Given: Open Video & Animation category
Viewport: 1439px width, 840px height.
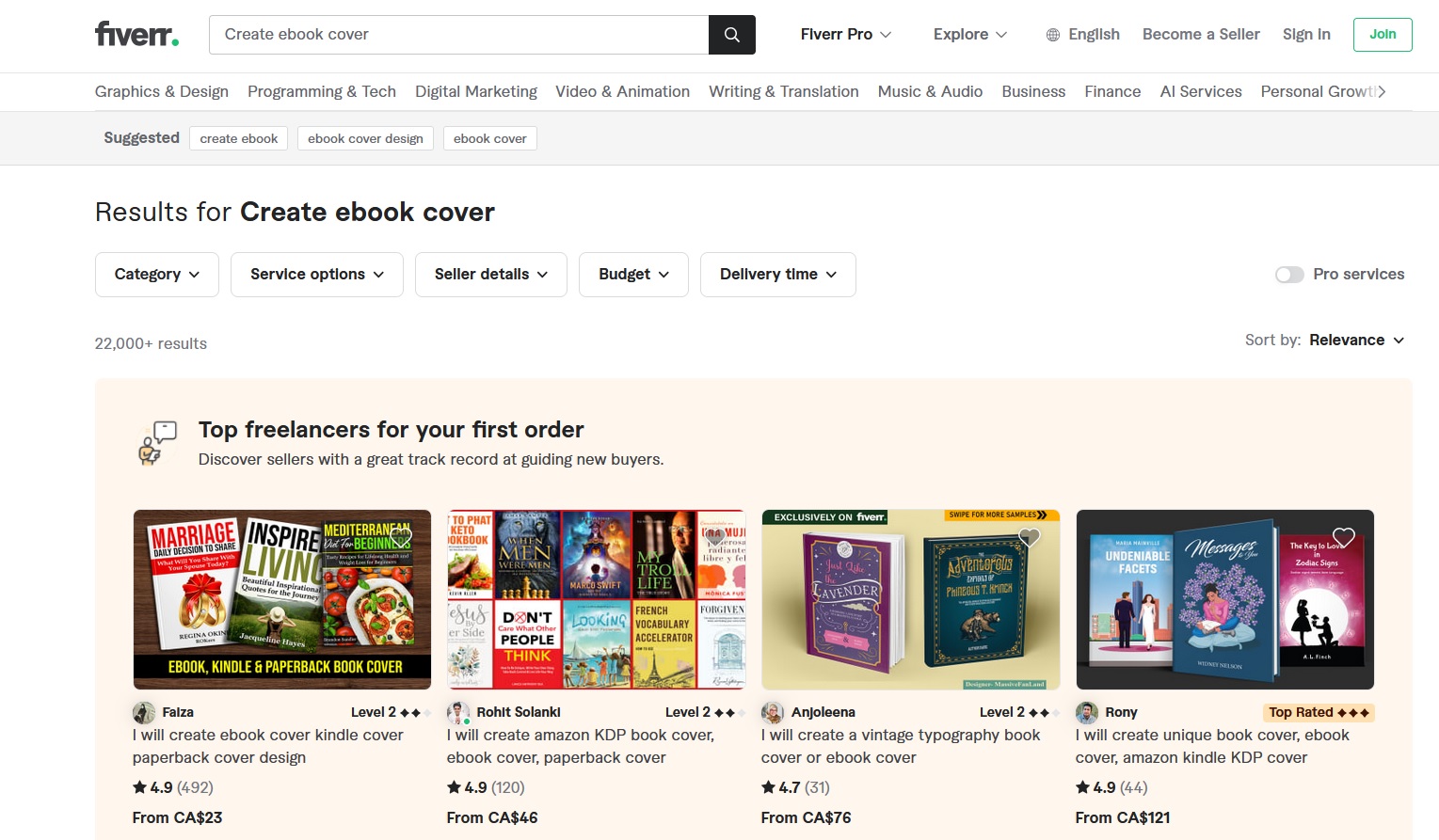Looking at the screenshot, I should coord(622,91).
